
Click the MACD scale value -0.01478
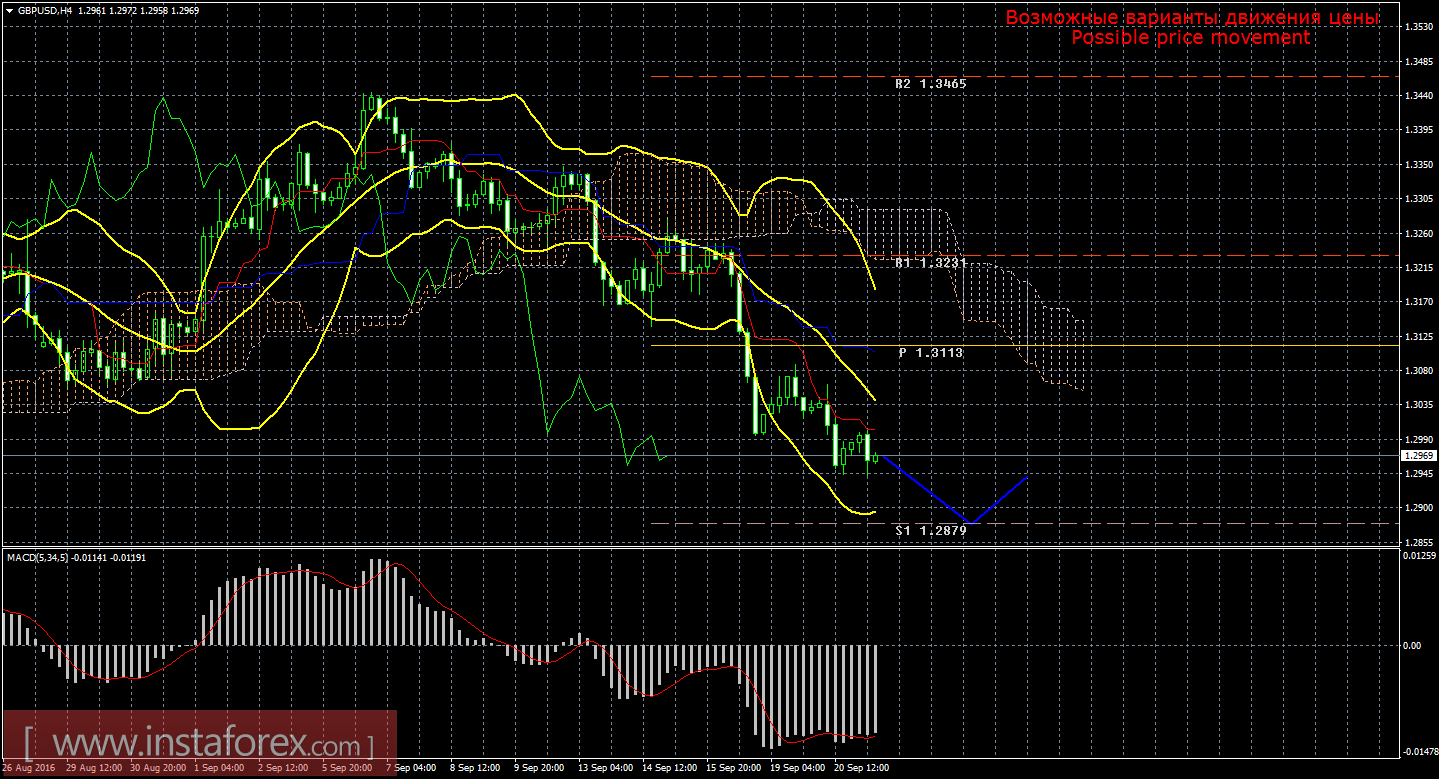(1419, 752)
